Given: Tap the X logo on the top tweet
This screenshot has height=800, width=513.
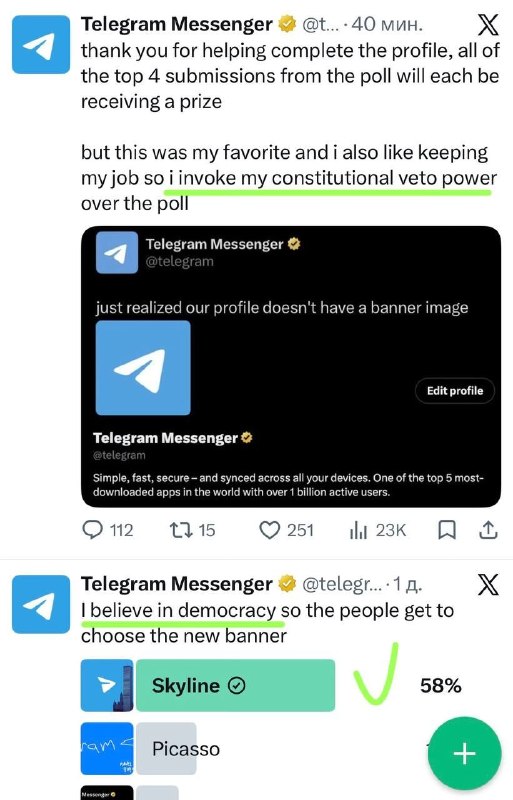Looking at the screenshot, I should [x=487, y=24].
